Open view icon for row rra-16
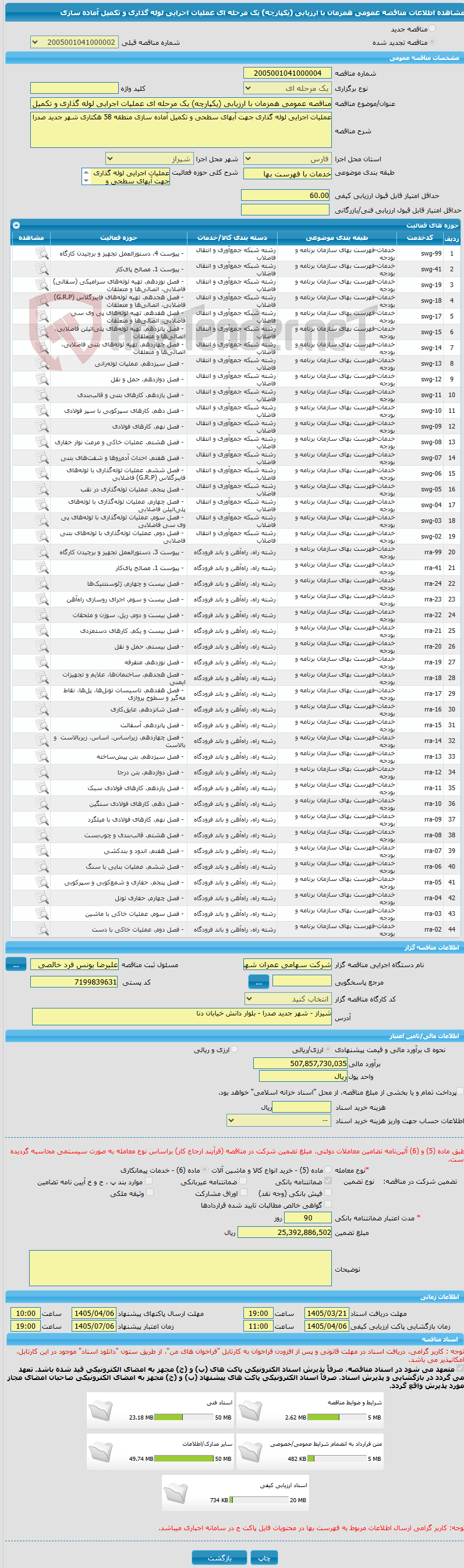Image resolution: width=464 pixels, height=1568 pixels. [x=41, y=710]
